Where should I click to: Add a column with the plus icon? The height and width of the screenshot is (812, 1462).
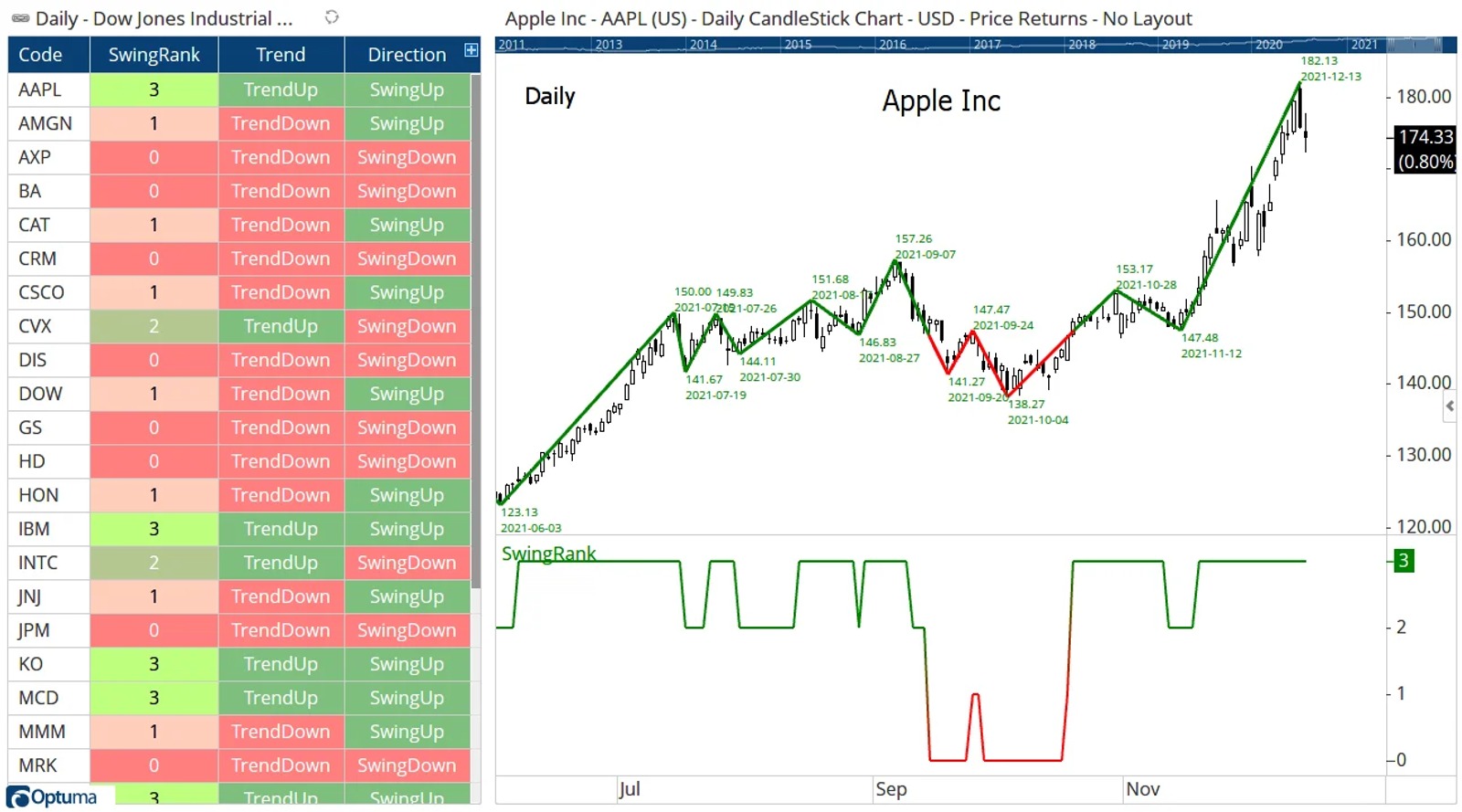(471, 50)
